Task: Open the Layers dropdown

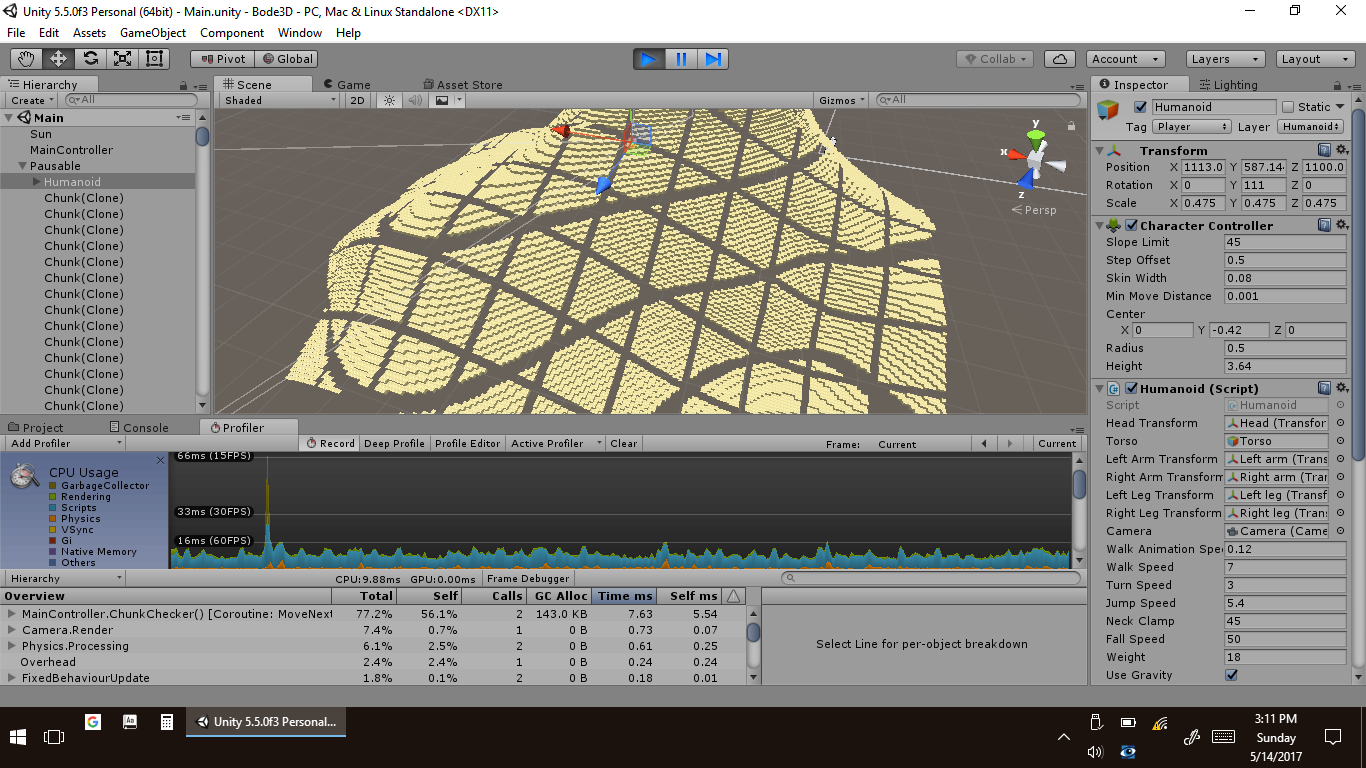Action: click(1224, 59)
